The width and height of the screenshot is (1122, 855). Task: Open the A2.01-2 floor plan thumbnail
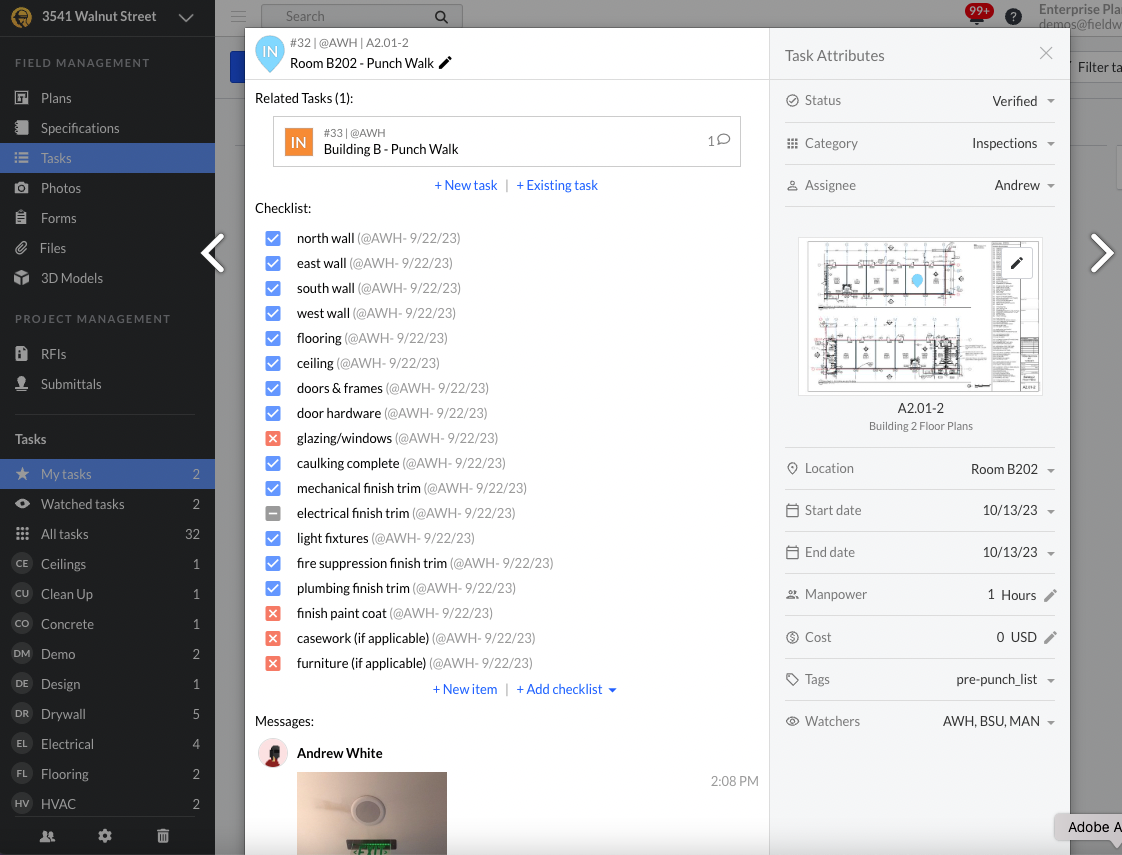click(x=920, y=316)
